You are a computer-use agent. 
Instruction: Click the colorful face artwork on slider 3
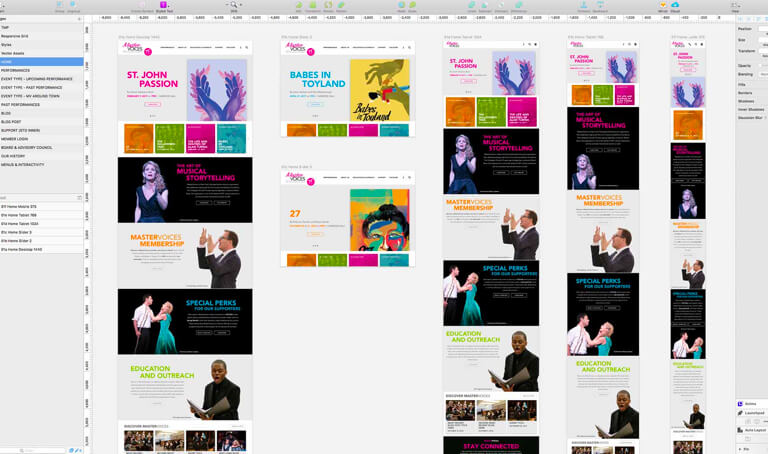380,220
